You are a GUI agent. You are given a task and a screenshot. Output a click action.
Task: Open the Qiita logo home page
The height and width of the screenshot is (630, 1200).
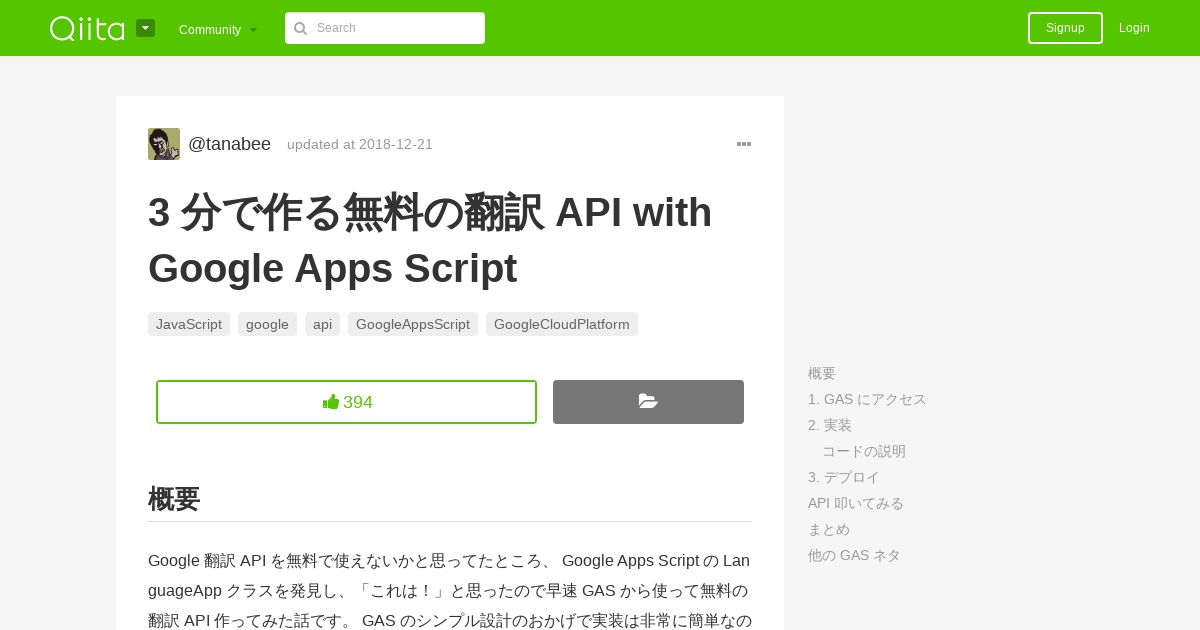[87, 28]
